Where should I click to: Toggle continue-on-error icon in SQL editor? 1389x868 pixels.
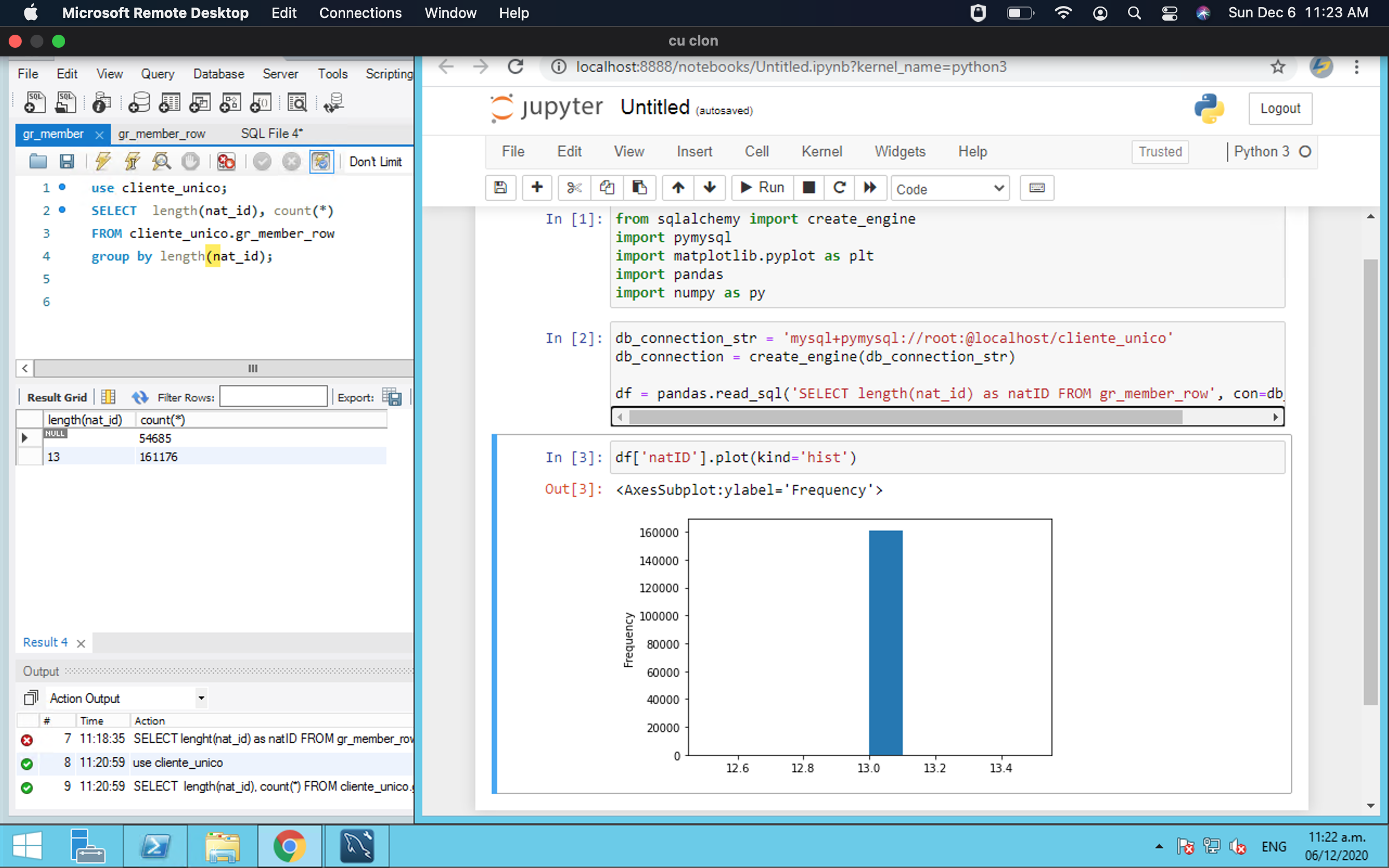(x=226, y=161)
